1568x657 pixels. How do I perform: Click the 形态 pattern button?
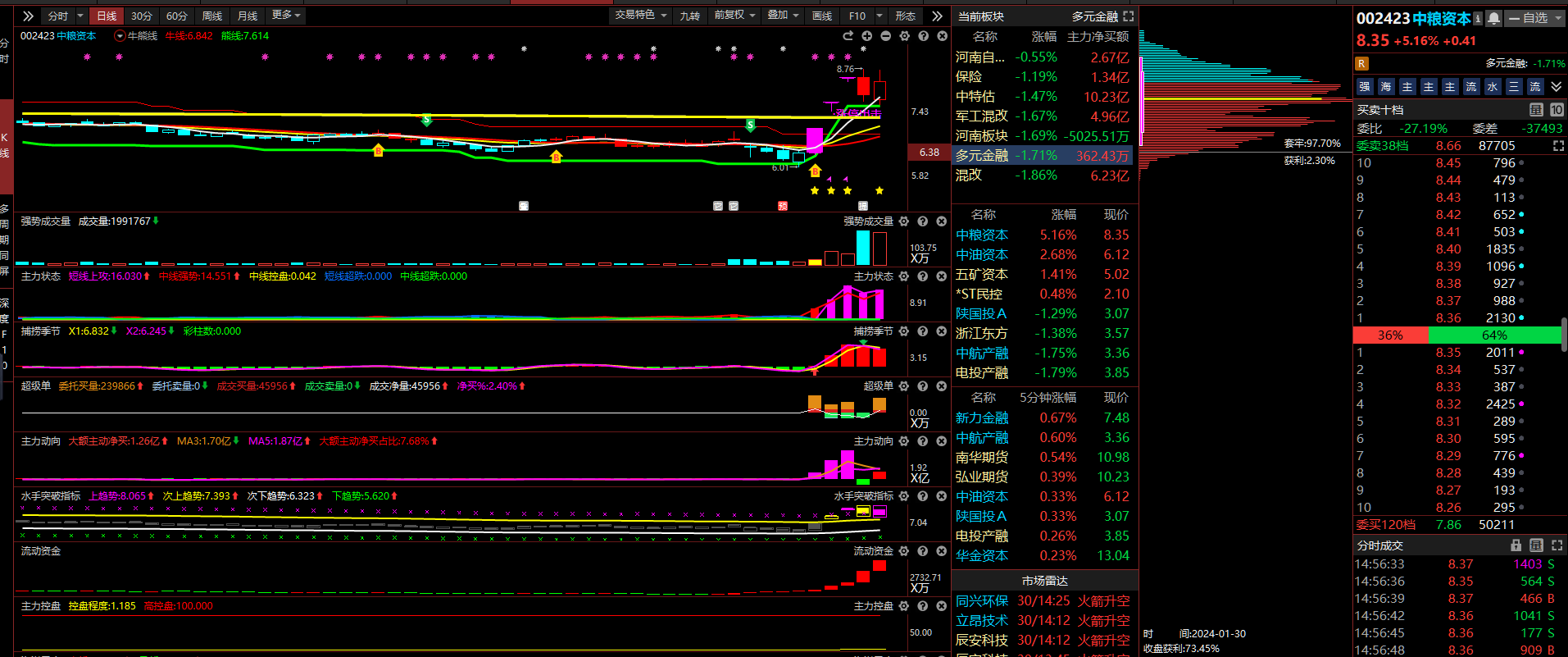click(x=906, y=16)
